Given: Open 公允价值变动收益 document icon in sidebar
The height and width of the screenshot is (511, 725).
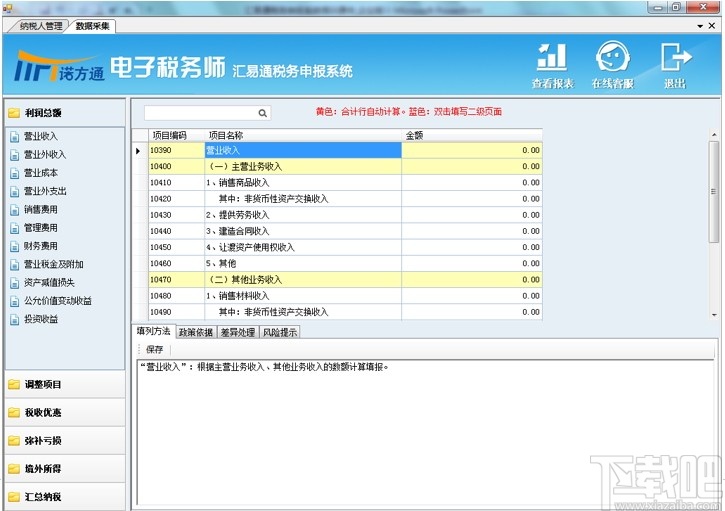Looking at the screenshot, I should click(15, 301).
